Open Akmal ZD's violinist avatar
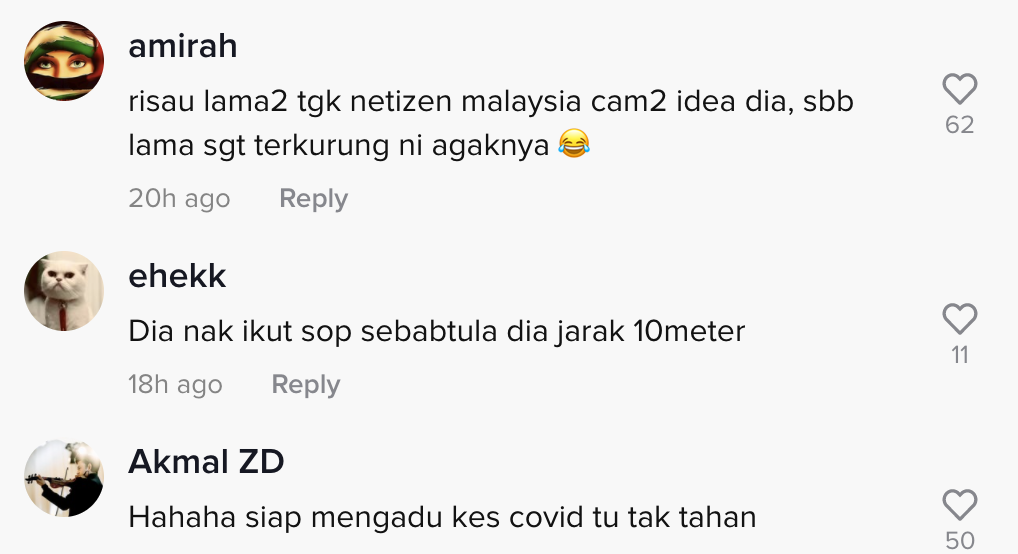Screen dimensions: 1018x554 click(x=64, y=478)
